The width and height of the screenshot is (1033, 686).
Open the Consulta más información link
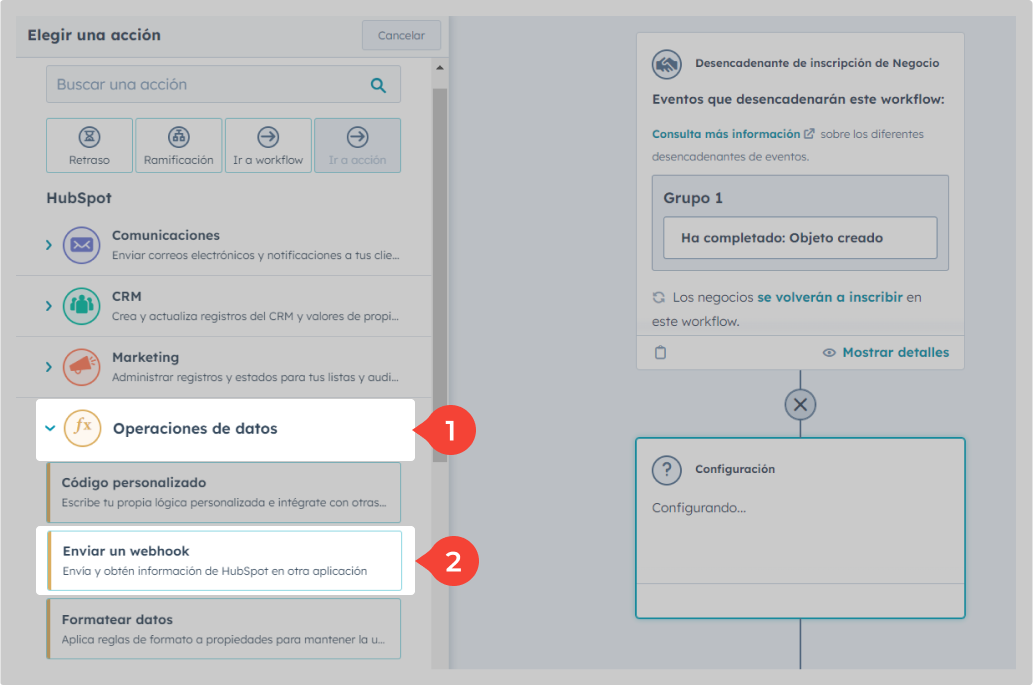pos(726,134)
